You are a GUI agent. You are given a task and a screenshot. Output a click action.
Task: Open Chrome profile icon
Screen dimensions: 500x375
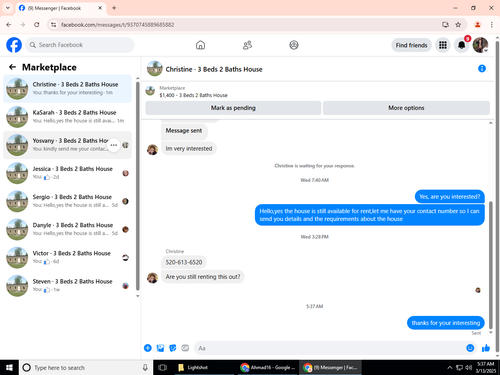pyautogui.click(x=477, y=25)
